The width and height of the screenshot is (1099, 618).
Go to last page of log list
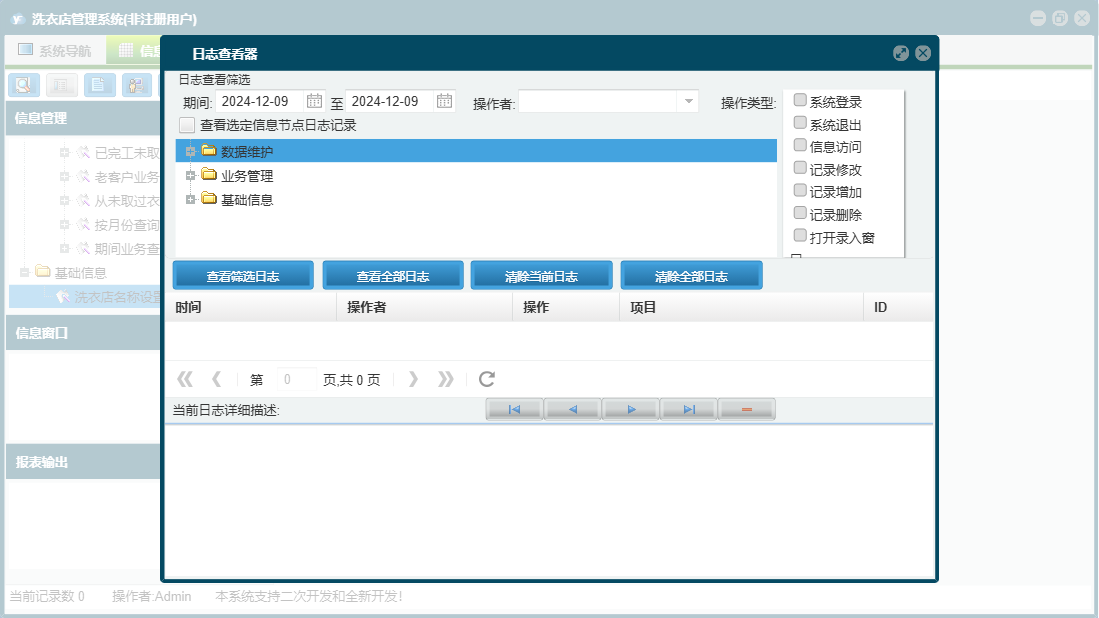click(445, 379)
